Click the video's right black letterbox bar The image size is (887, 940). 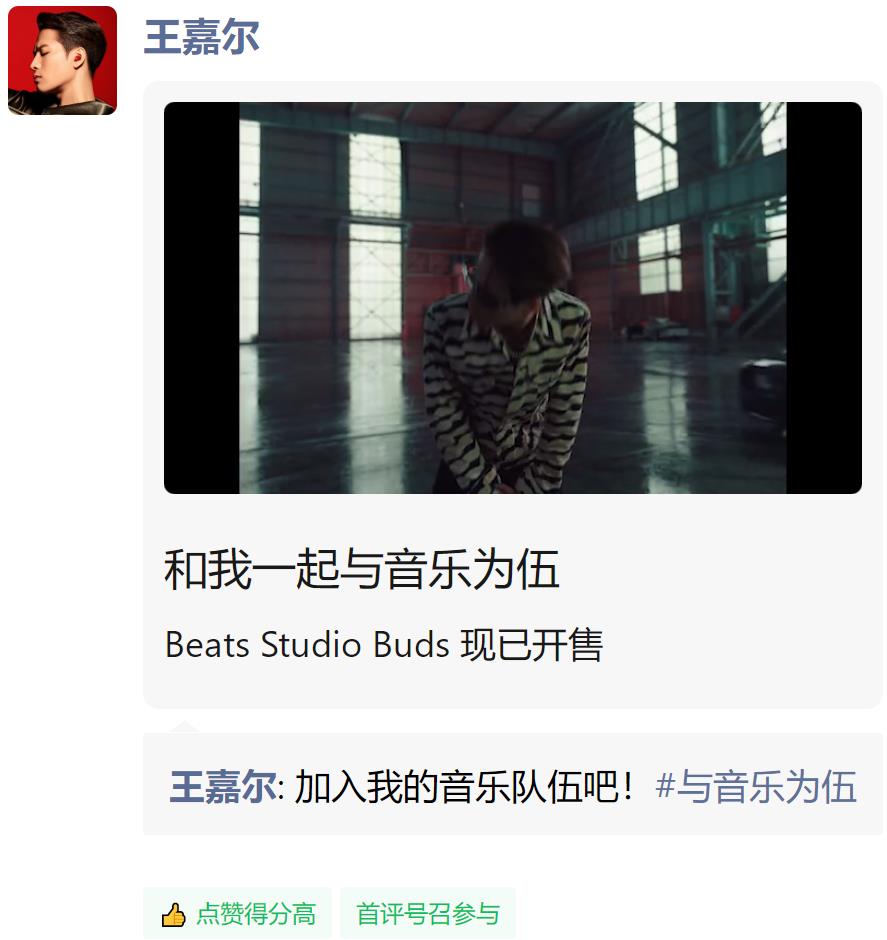coord(824,298)
